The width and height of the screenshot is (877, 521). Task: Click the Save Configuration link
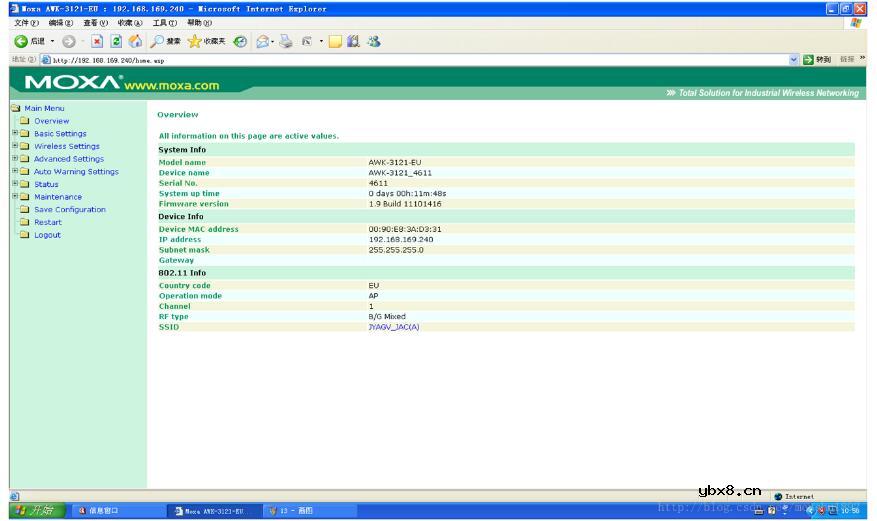[69, 210]
